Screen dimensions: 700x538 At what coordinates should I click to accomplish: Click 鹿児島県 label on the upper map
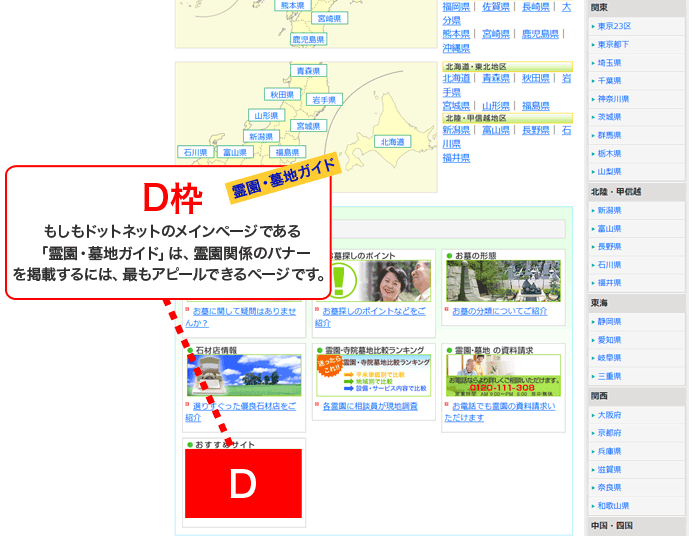308,39
